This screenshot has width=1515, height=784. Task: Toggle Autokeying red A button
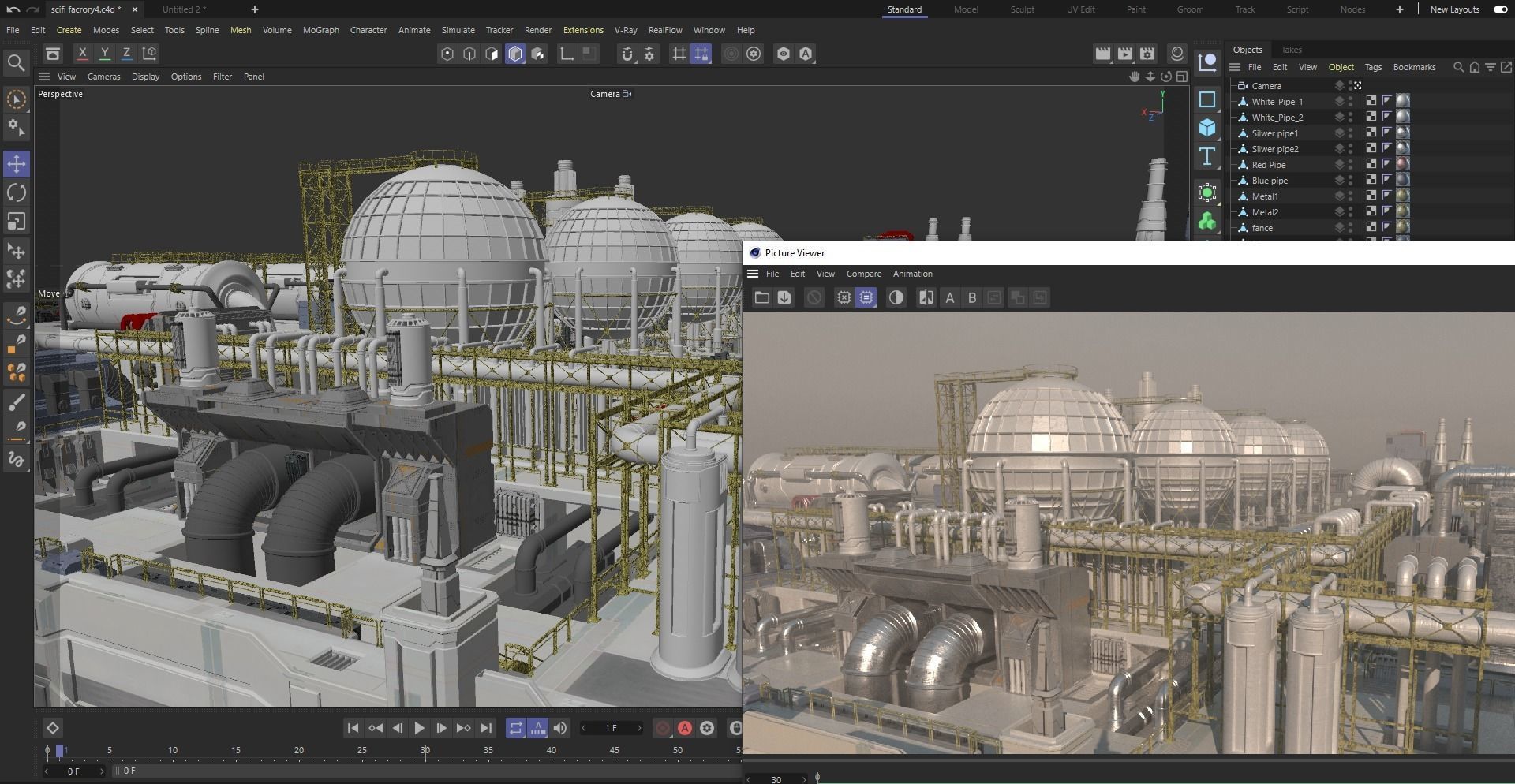click(685, 728)
